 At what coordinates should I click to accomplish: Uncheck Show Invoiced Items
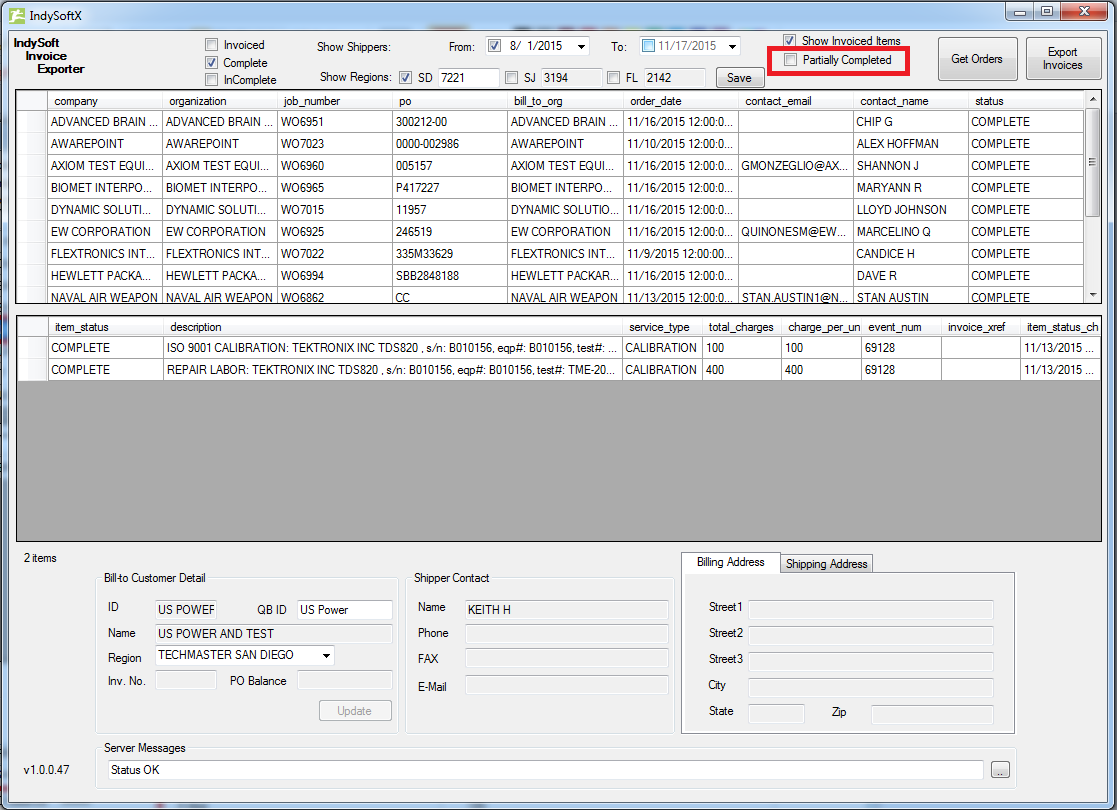(790, 41)
